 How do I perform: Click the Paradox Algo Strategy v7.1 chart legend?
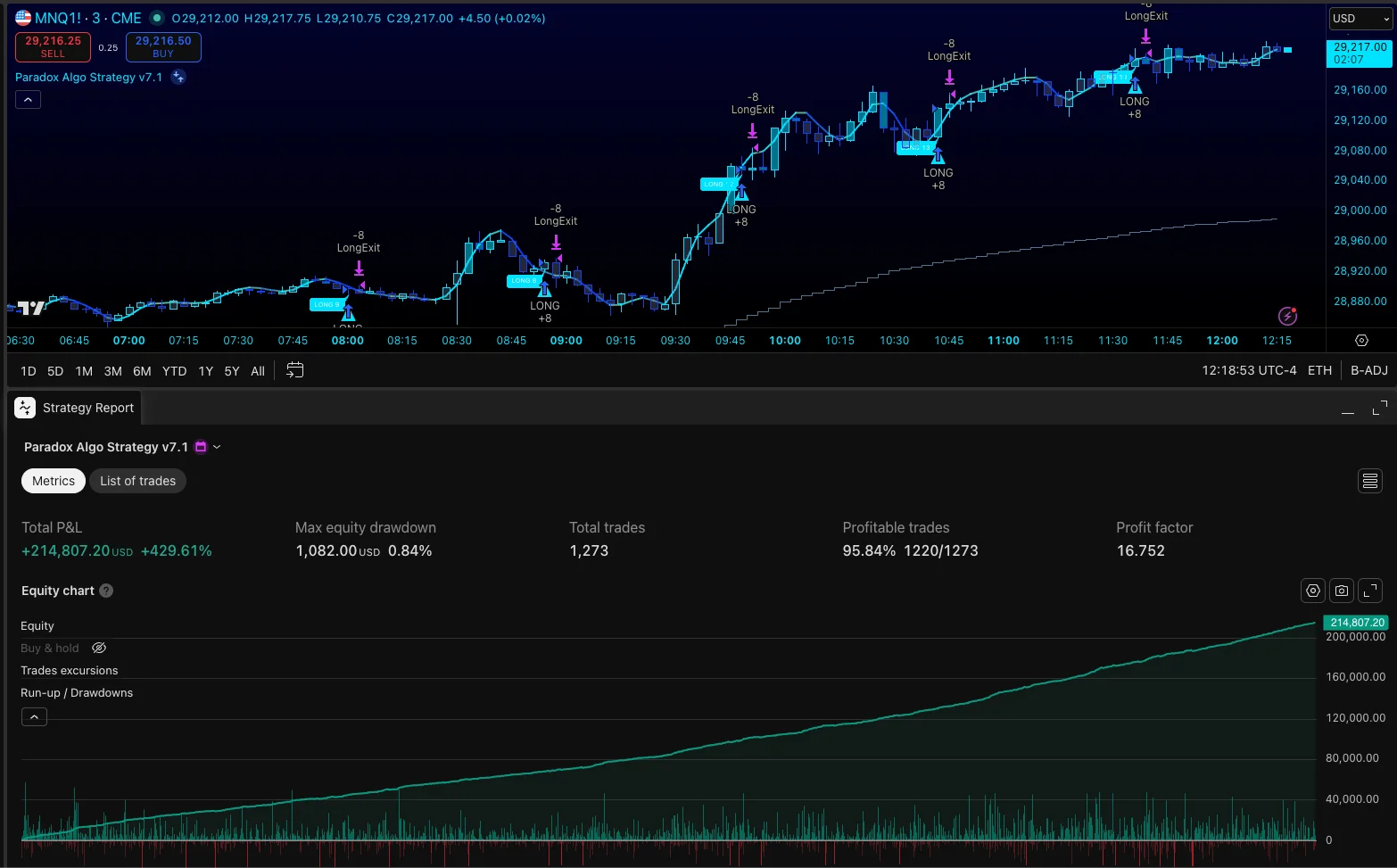click(88, 78)
